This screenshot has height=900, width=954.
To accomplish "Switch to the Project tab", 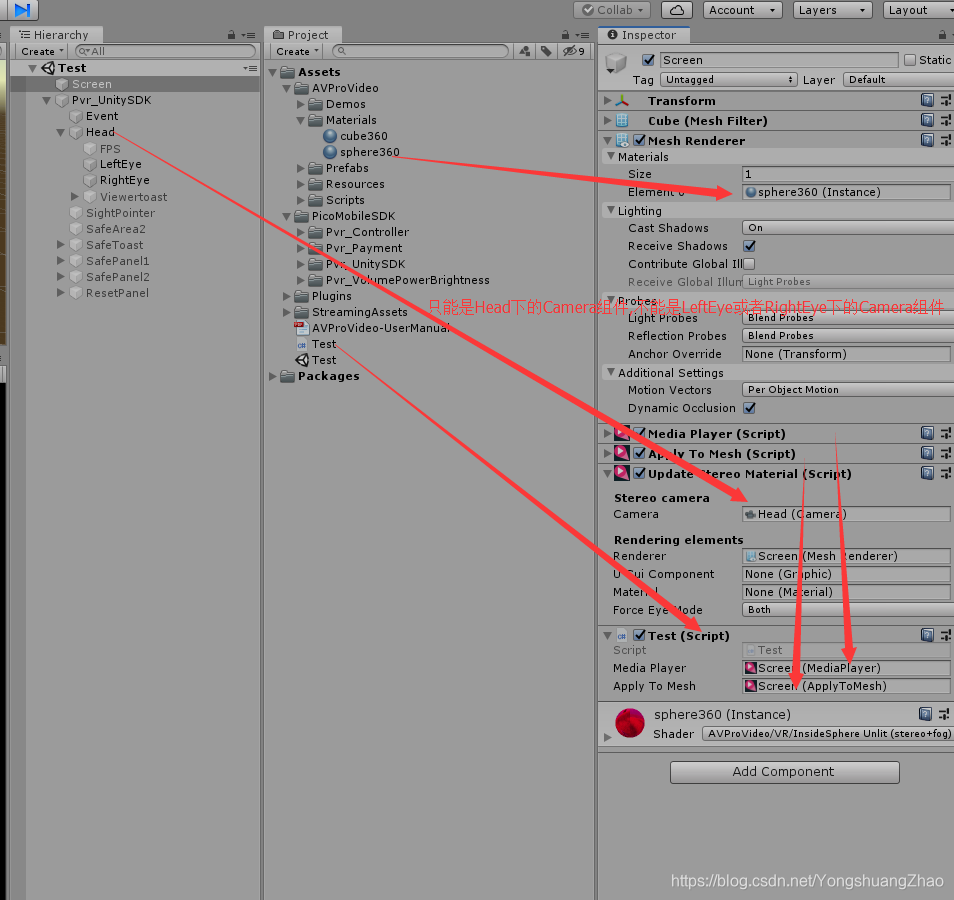I will point(302,35).
